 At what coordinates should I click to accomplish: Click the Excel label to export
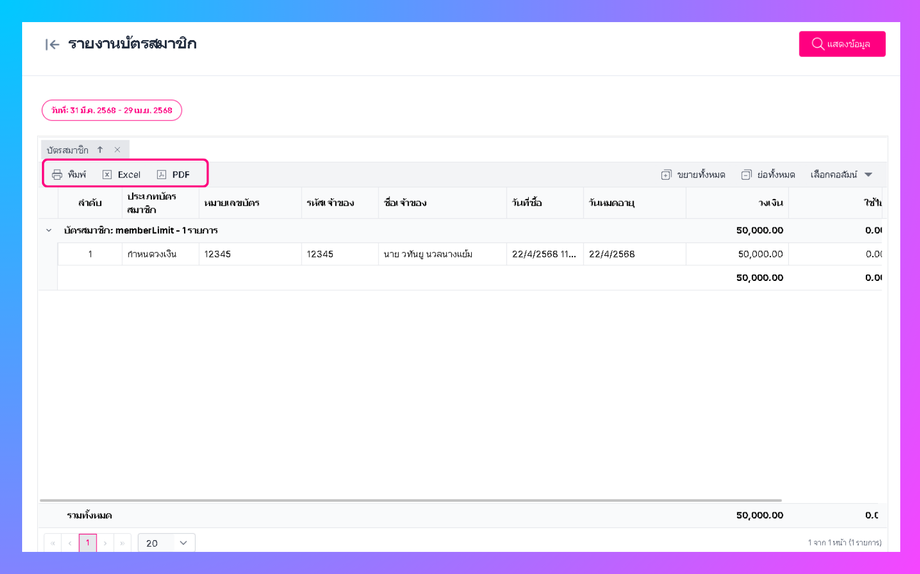tap(128, 174)
